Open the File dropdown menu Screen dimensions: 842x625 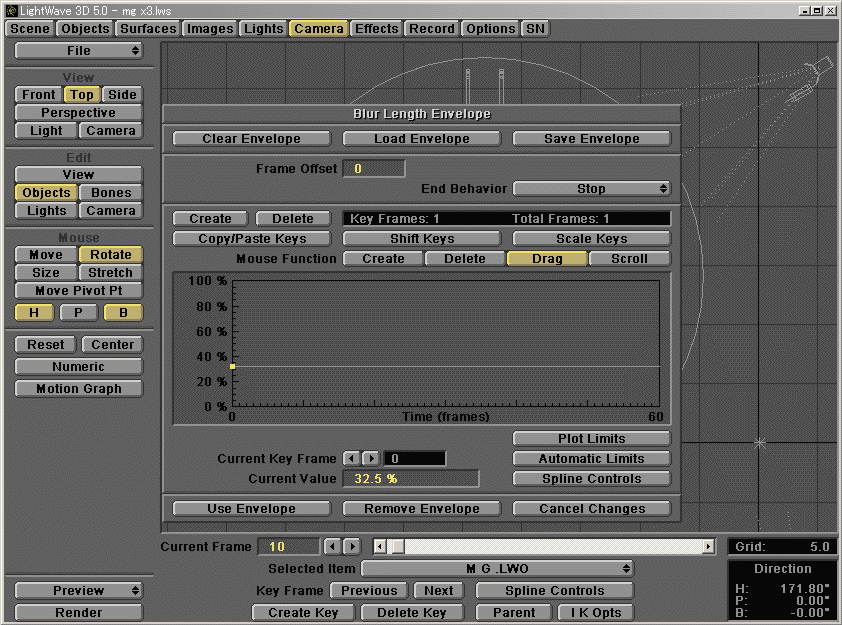(78, 50)
